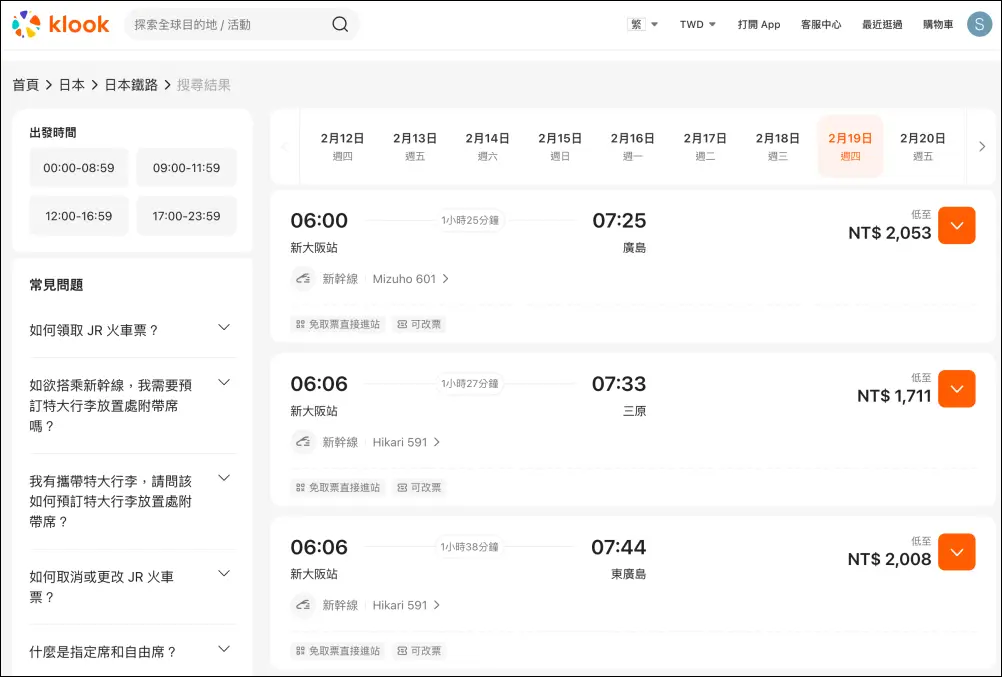Toggle the 17:00-23:59 departure time filter
Screen dimensions: 1002x677
(186, 216)
